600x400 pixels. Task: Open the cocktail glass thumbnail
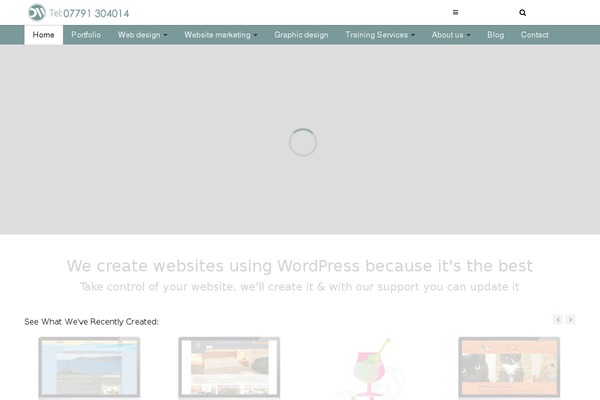369,369
